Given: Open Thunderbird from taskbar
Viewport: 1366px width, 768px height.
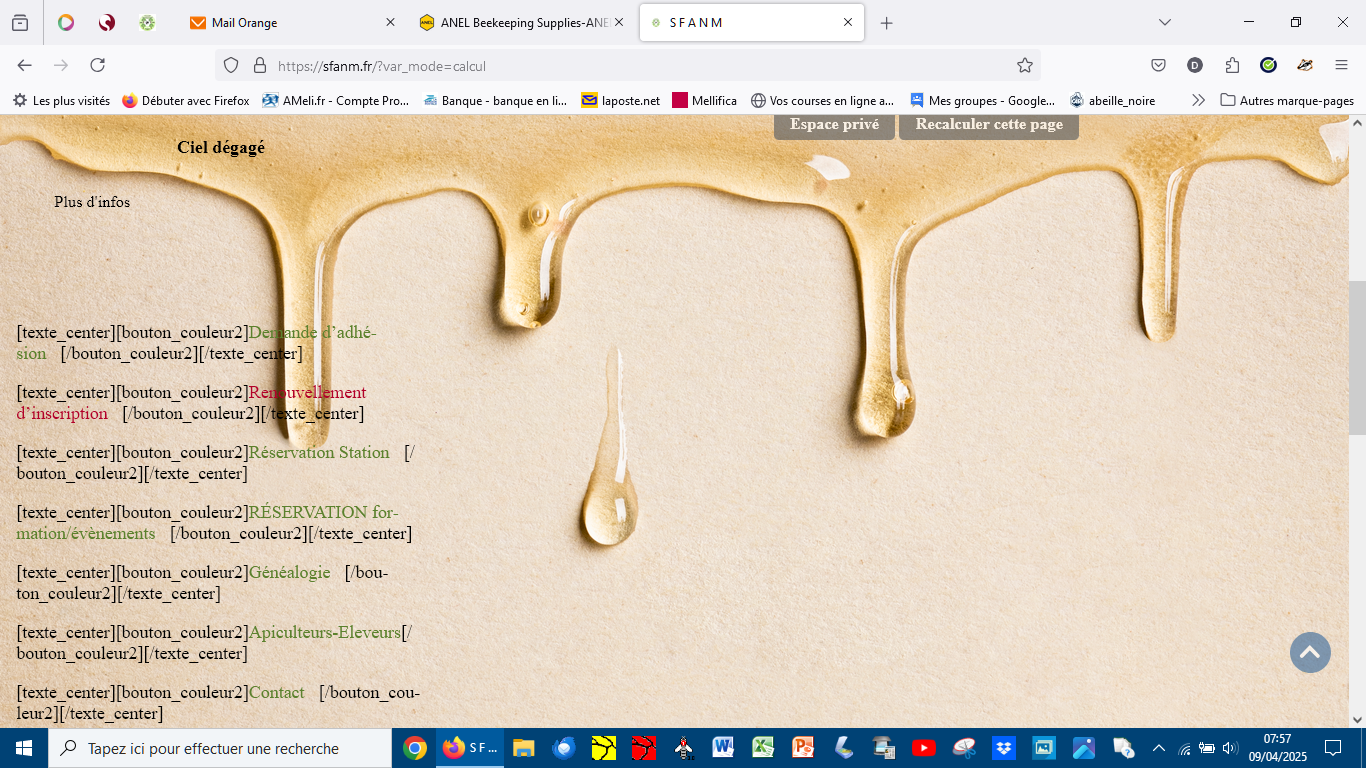Looking at the screenshot, I should (563, 748).
